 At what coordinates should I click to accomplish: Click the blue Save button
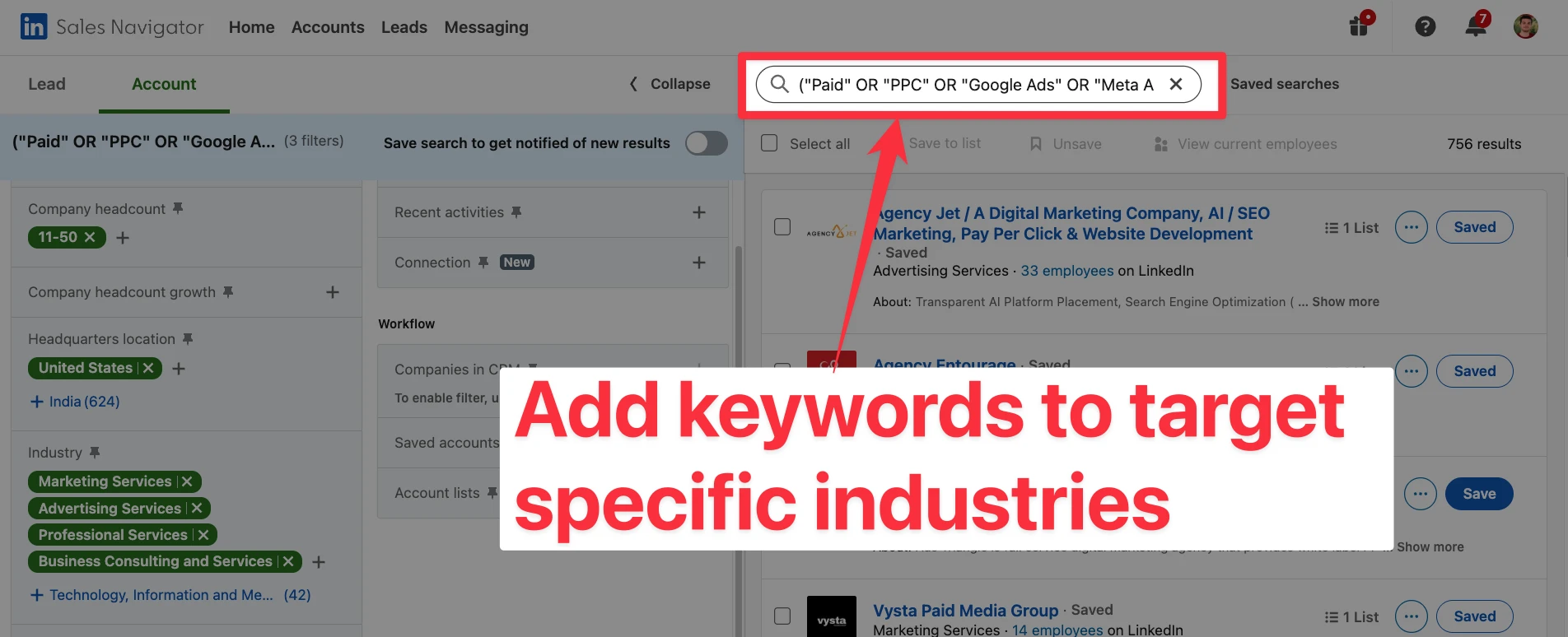tap(1479, 494)
